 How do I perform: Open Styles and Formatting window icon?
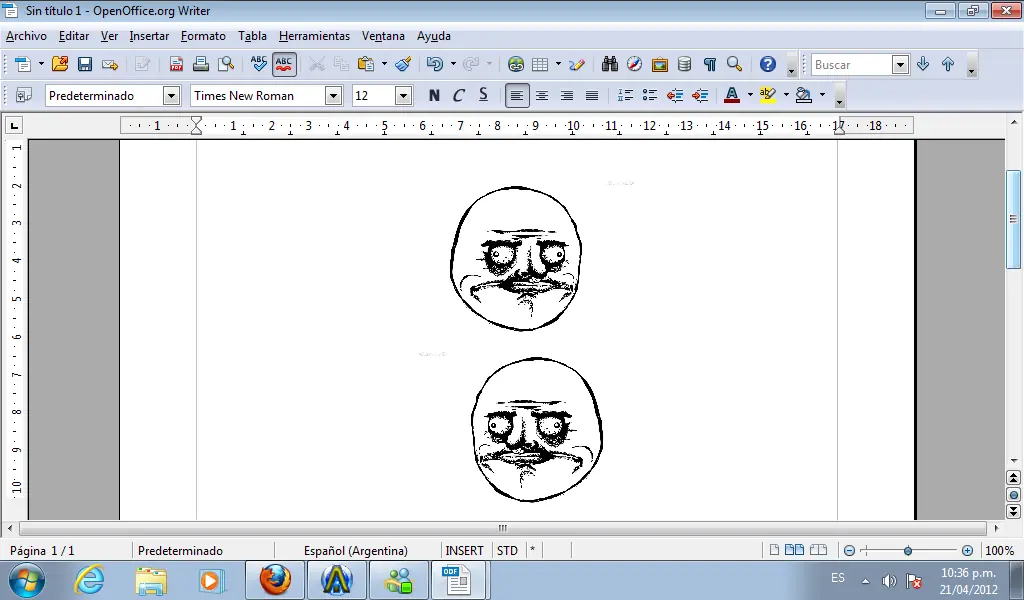point(23,95)
